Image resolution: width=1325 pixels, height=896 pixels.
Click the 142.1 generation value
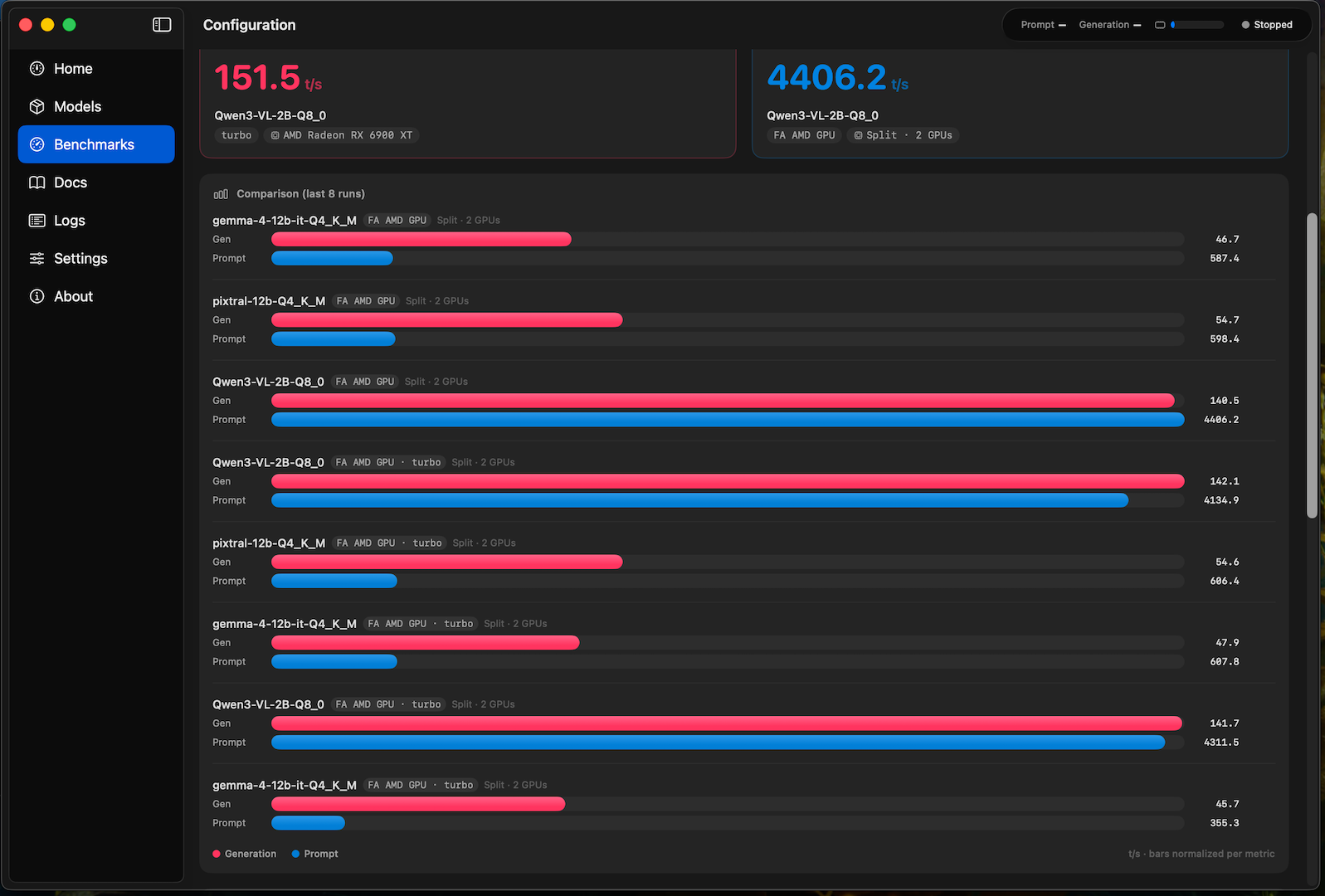point(1225,481)
